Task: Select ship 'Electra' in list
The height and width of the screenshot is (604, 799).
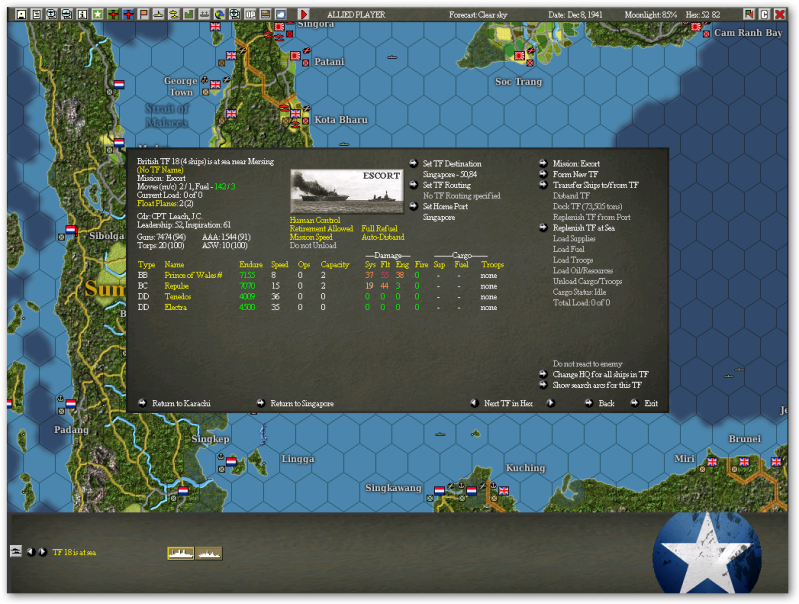Action: coord(175,307)
